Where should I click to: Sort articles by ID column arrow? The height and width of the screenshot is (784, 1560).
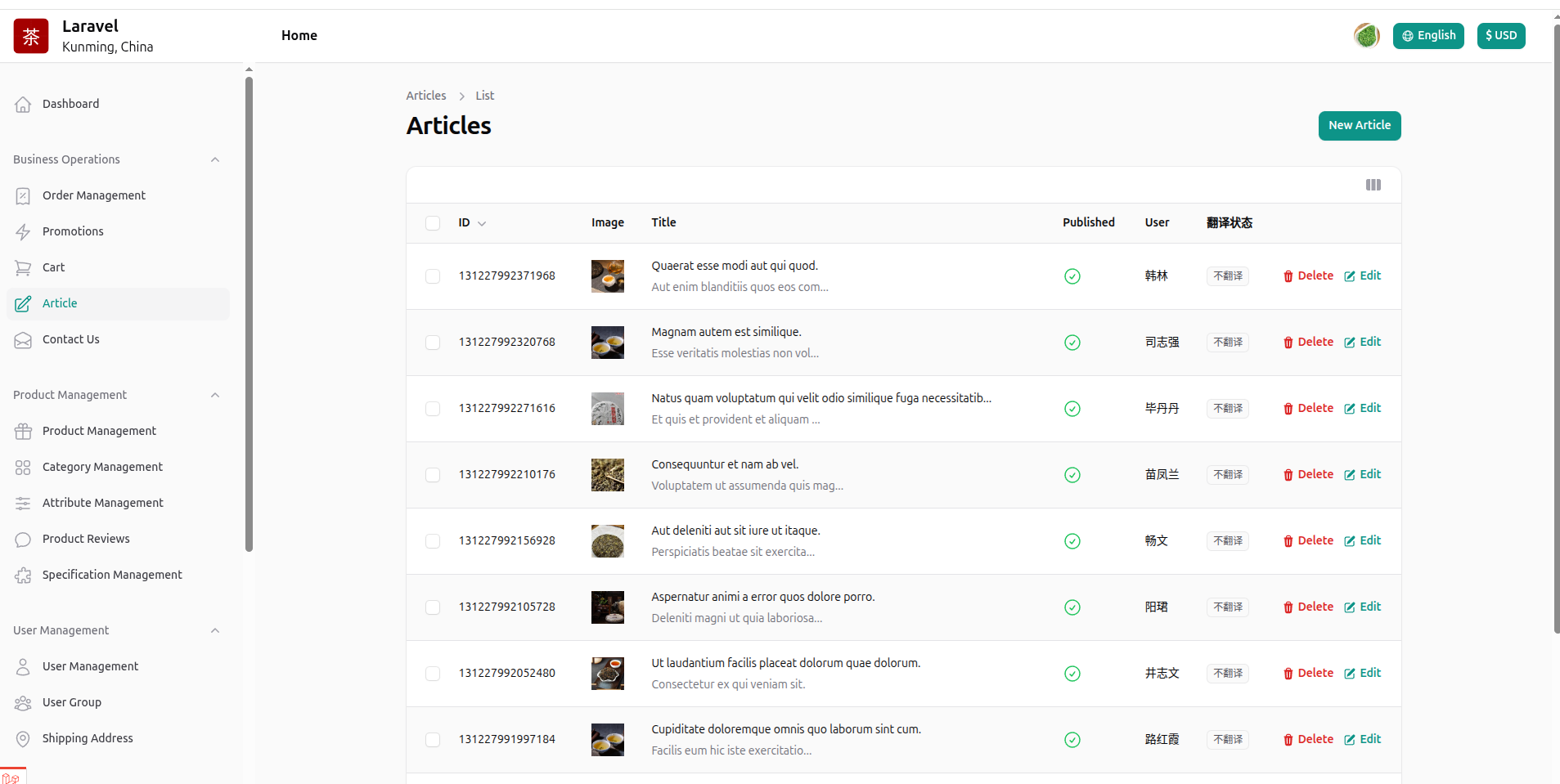coord(482,223)
